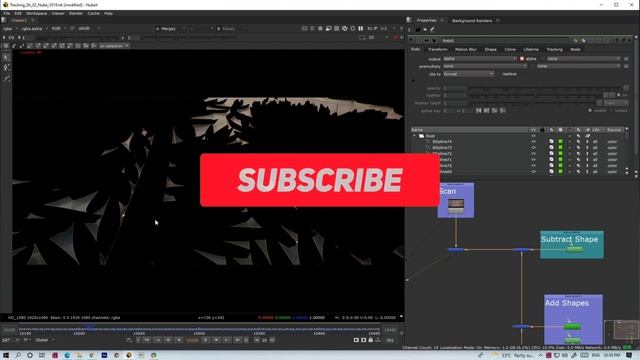
Task: Click the green color swatch for Bspline74
Action: point(560,142)
